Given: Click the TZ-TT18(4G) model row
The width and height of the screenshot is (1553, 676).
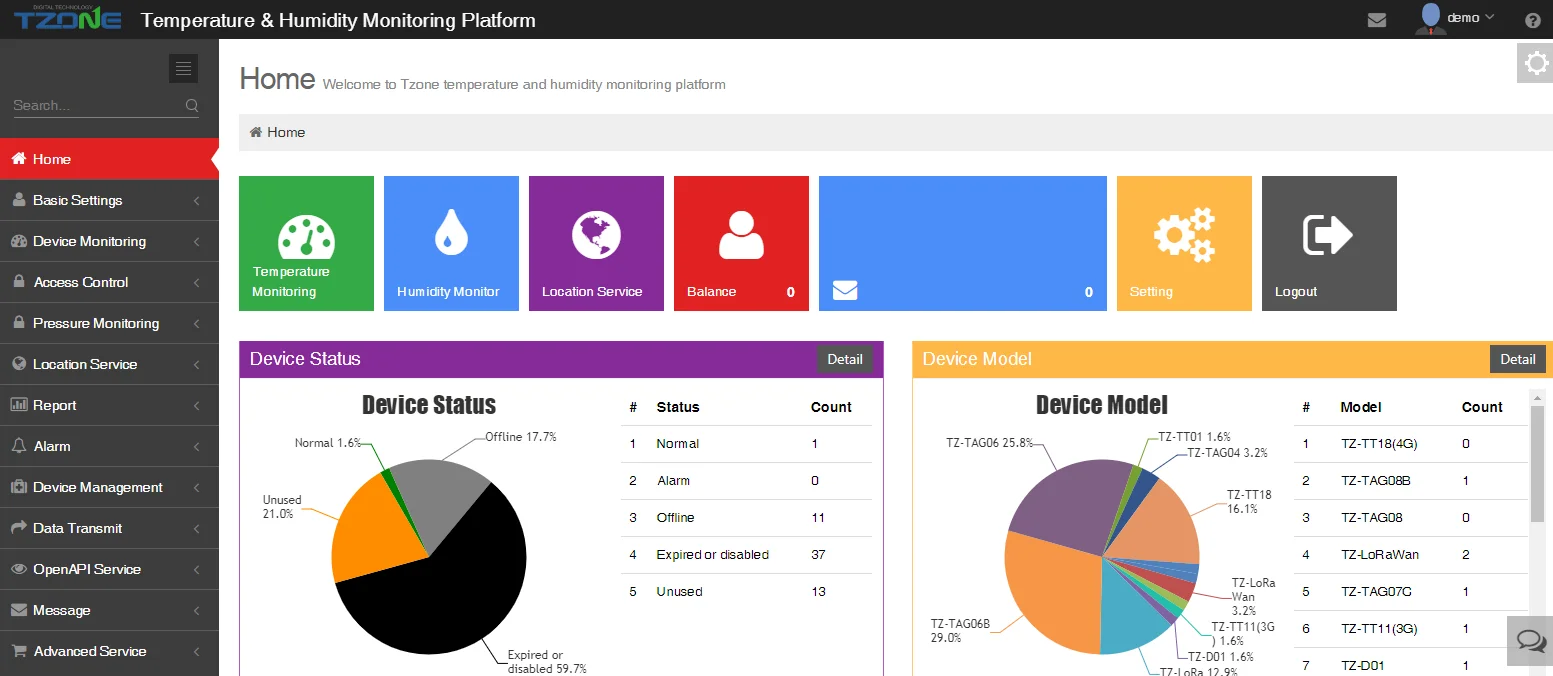Looking at the screenshot, I should (x=1411, y=444).
